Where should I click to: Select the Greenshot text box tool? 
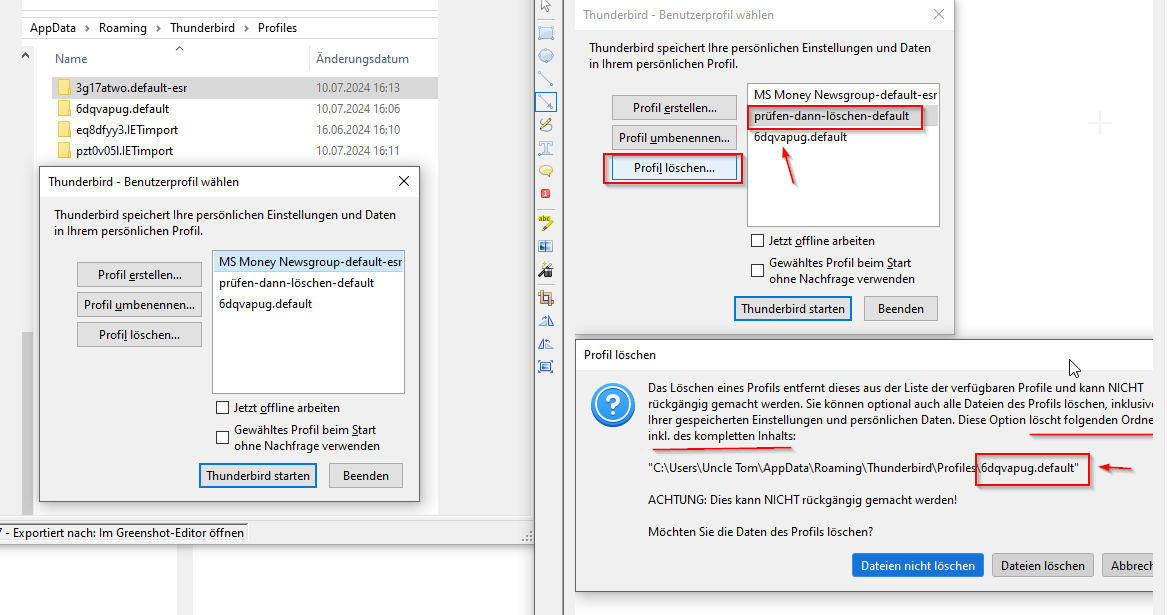coord(546,147)
